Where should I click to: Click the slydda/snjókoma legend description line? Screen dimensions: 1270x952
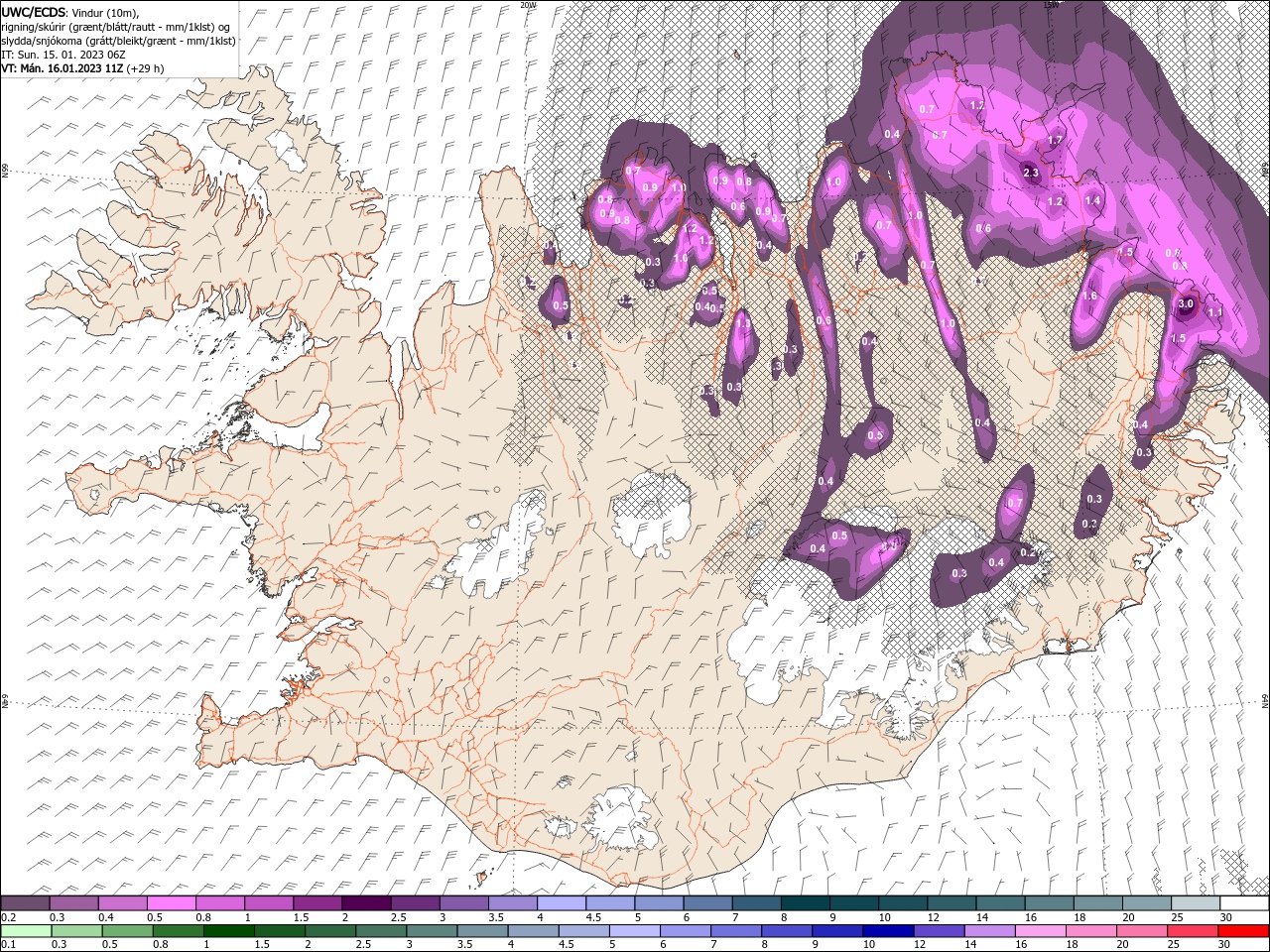118,41
